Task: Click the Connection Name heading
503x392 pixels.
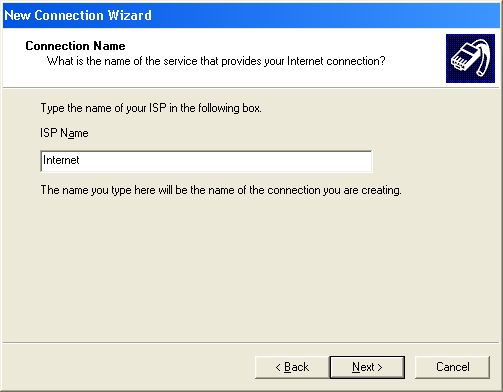Action: click(x=75, y=46)
